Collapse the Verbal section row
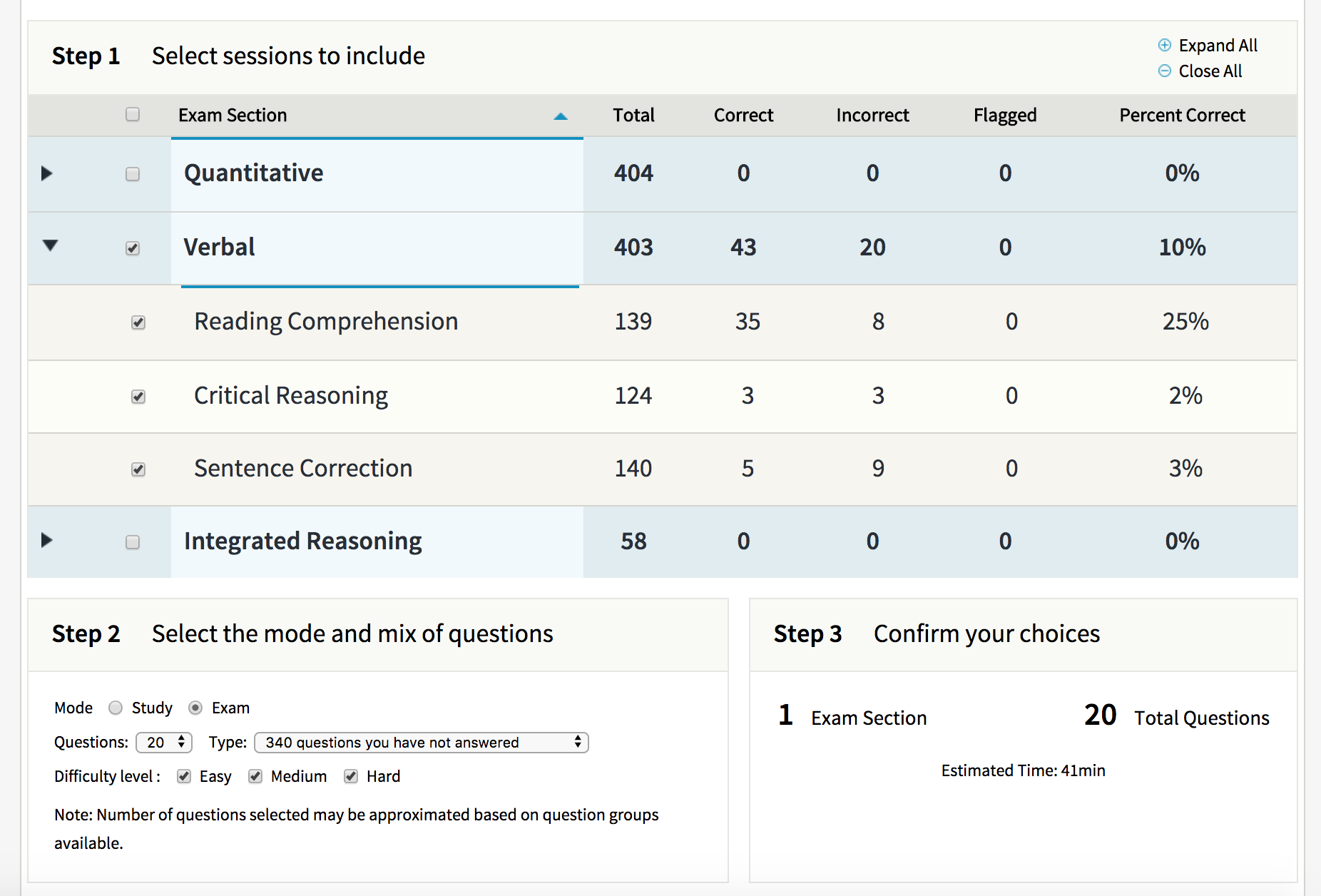The width and height of the screenshot is (1321, 896). point(50,245)
